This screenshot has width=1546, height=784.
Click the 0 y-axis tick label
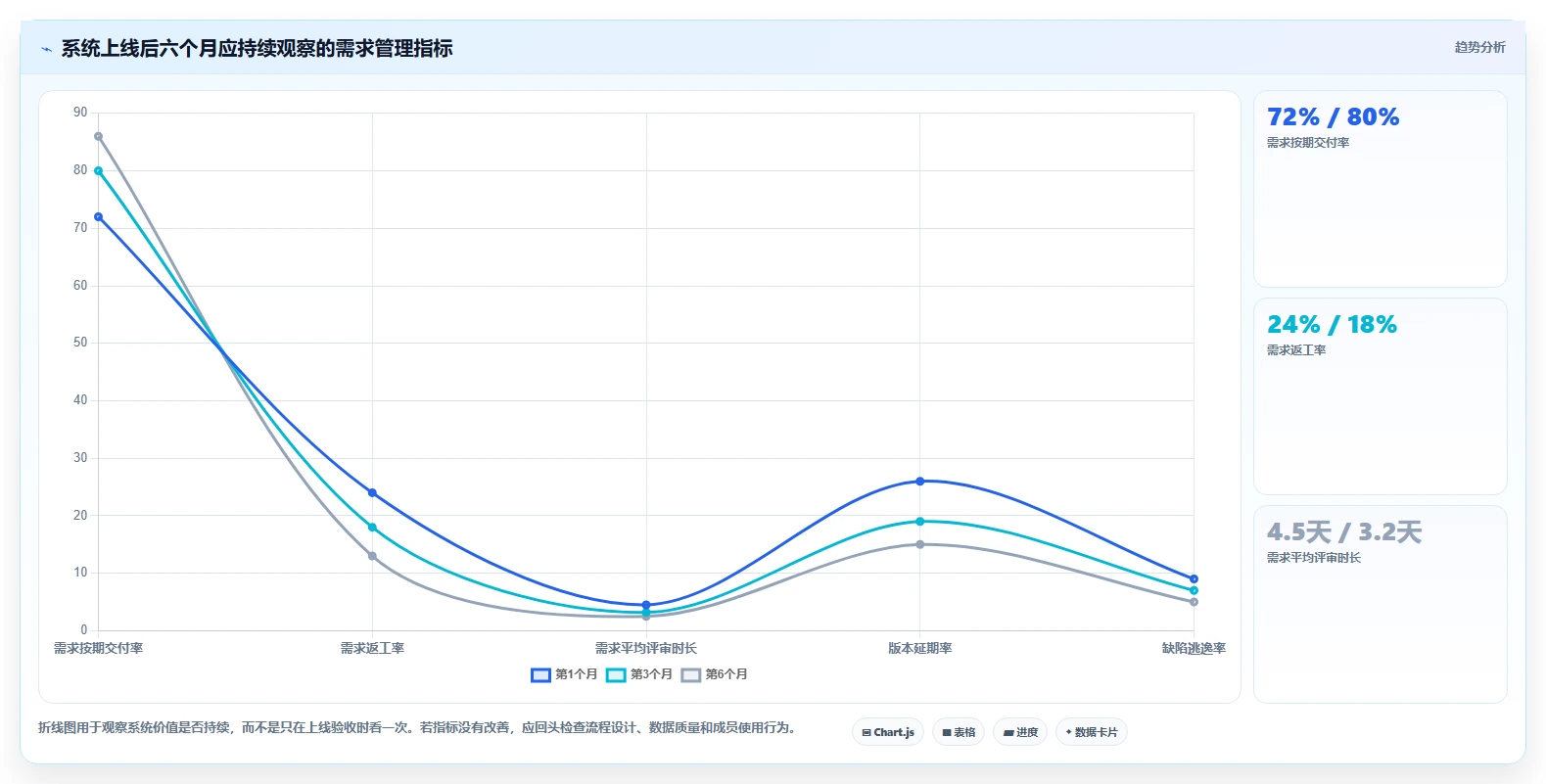84,630
